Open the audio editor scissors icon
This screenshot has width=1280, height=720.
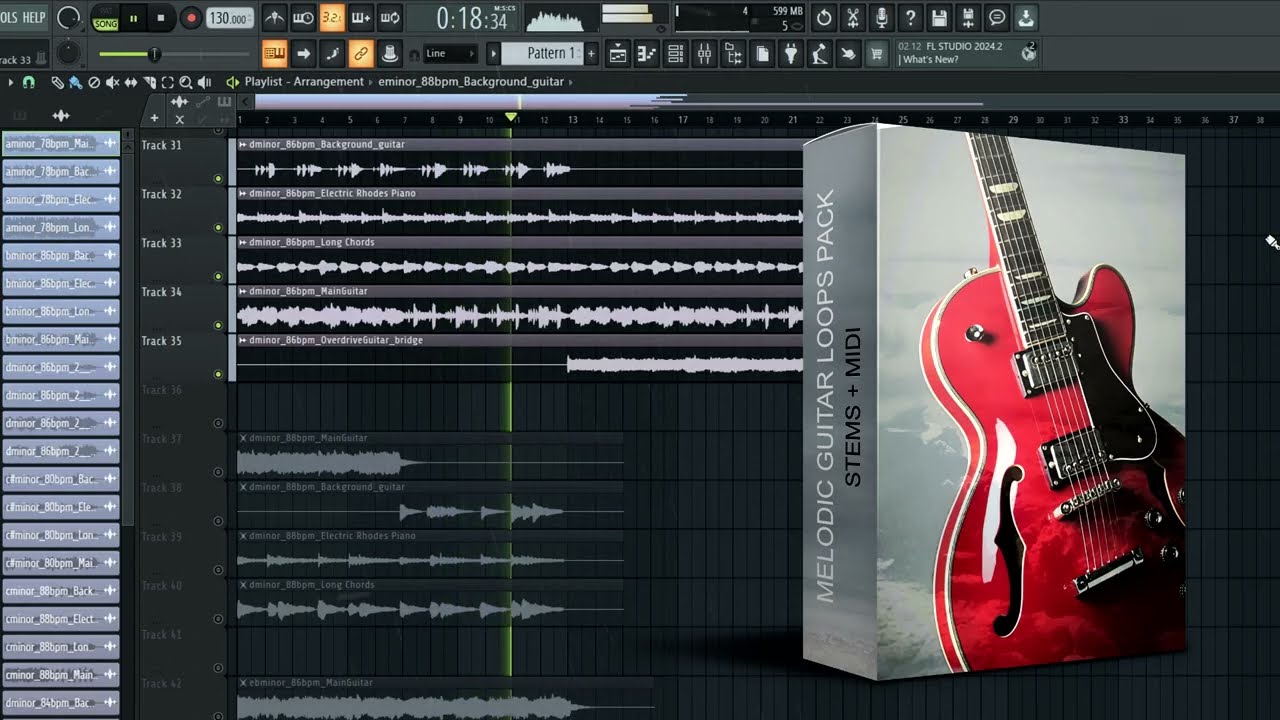[x=853, y=18]
